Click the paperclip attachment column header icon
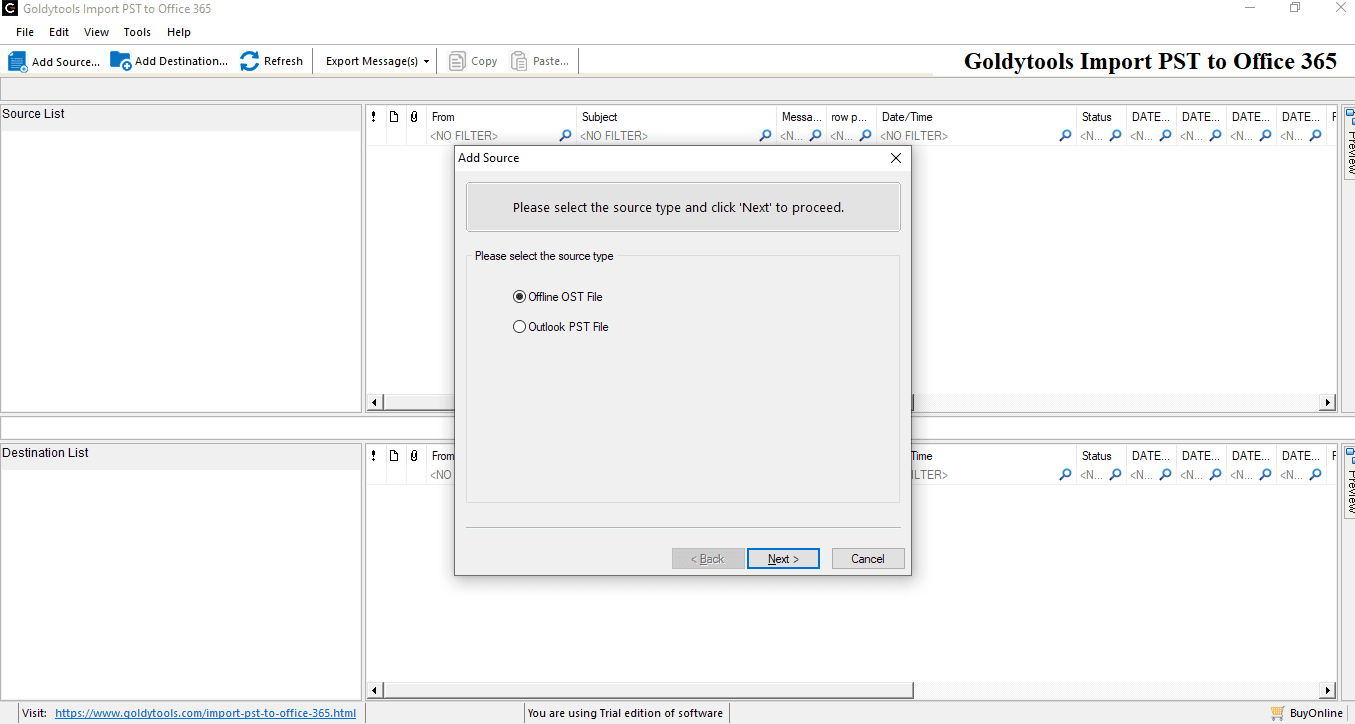The width and height of the screenshot is (1355, 724). pyautogui.click(x=413, y=116)
